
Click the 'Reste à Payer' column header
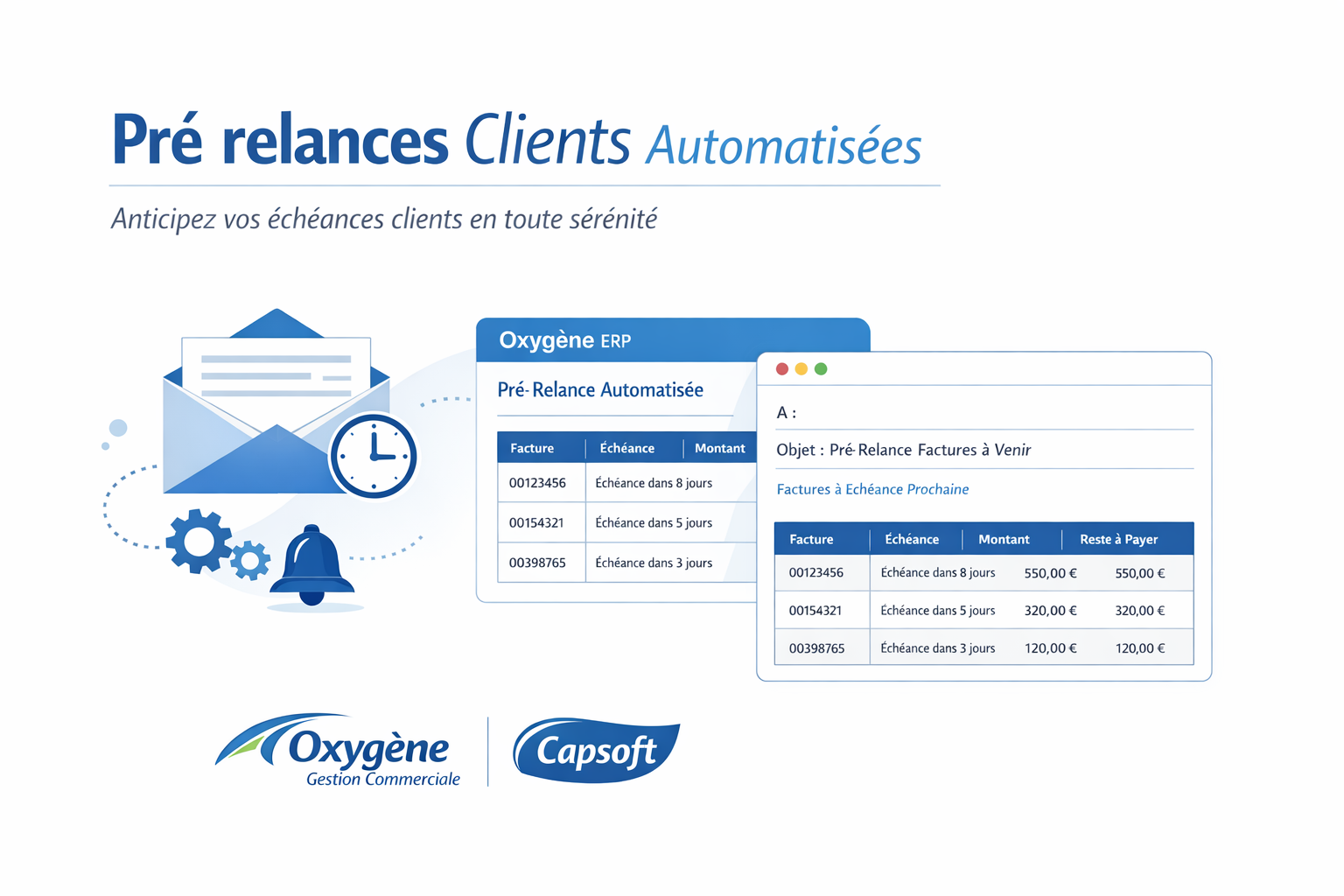[1118, 539]
